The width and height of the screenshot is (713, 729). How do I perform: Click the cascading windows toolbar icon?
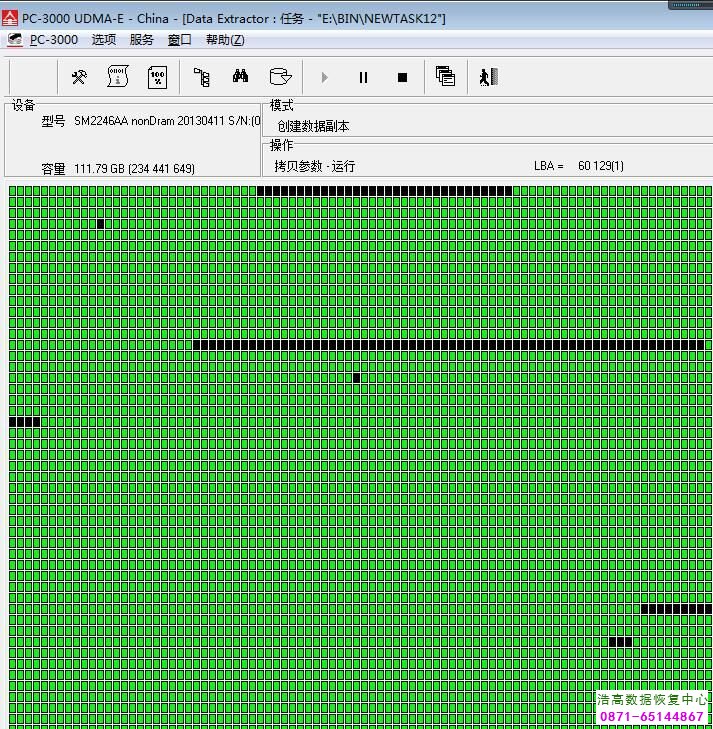pos(445,77)
